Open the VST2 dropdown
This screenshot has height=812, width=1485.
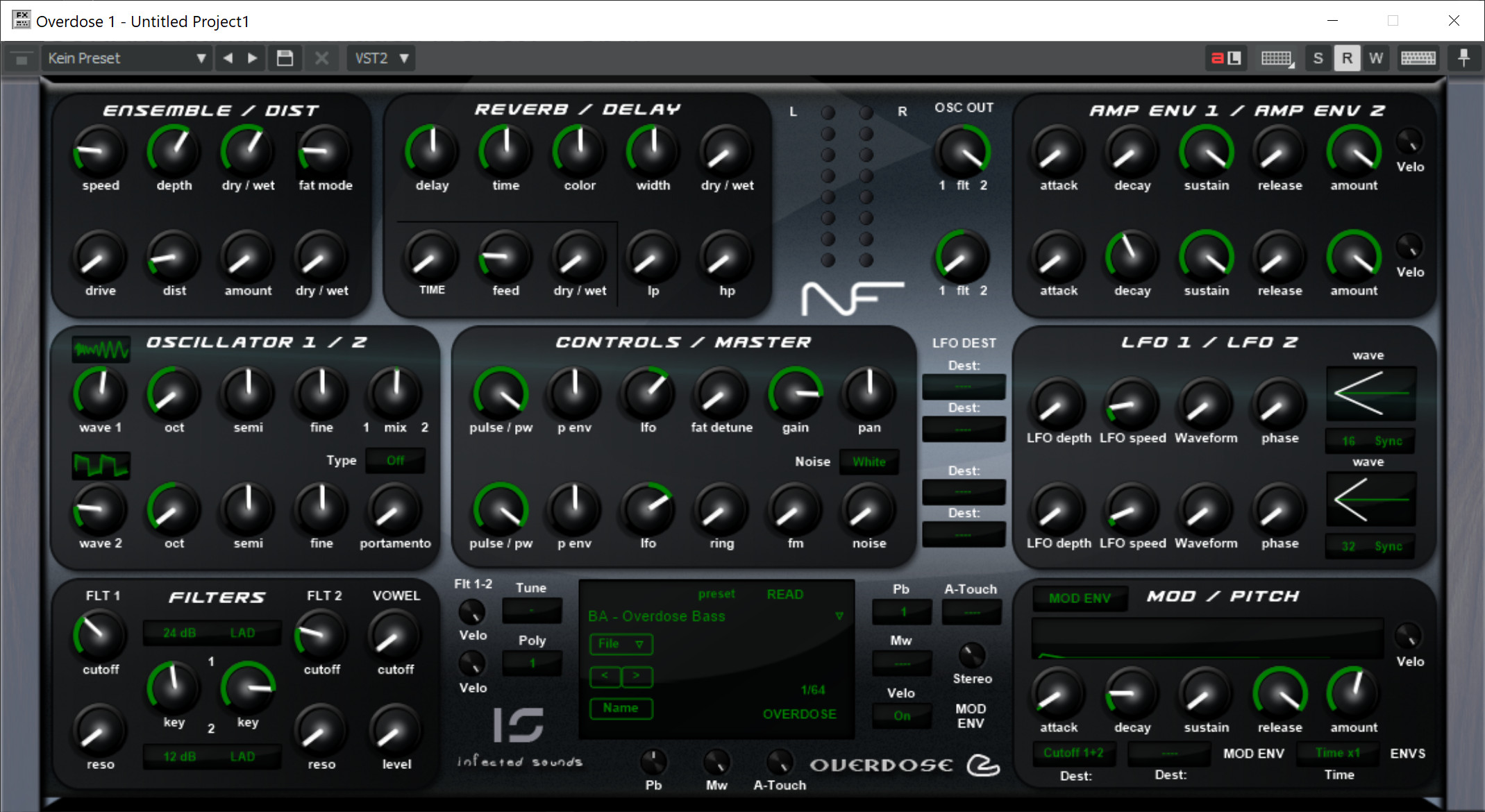[x=381, y=58]
